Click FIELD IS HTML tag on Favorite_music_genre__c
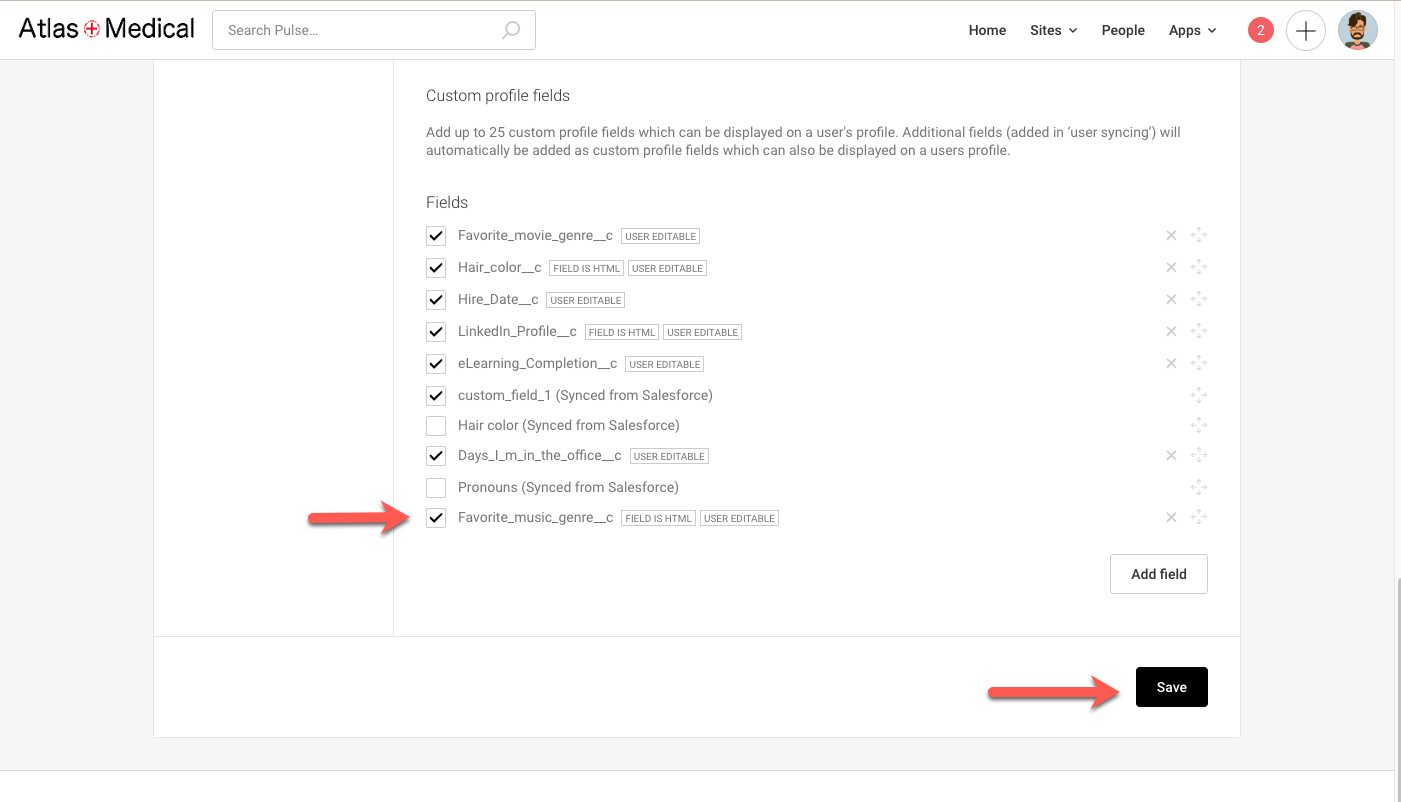This screenshot has height=802, width=1401. coord(658,518)
